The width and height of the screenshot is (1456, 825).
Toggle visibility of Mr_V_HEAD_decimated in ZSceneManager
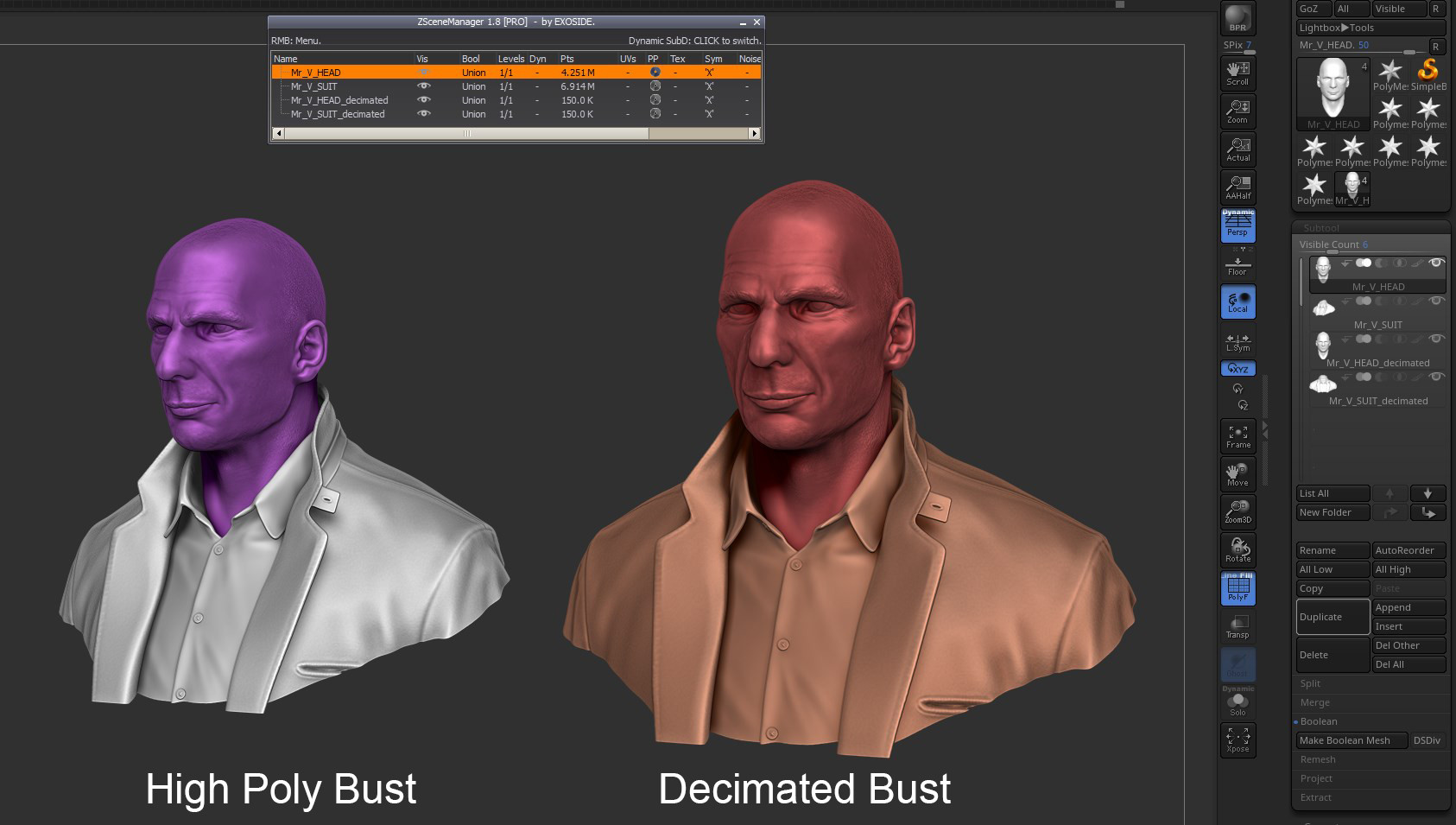(423, 100)
